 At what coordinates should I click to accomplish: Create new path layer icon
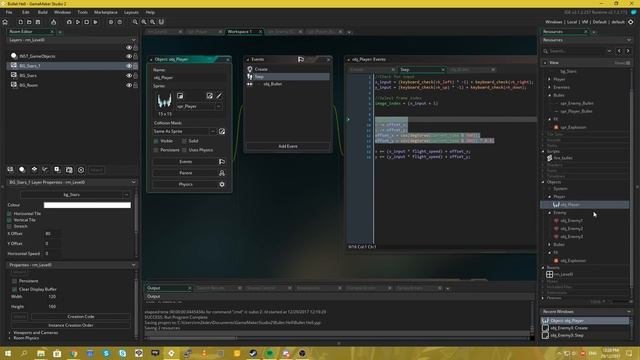45,170
